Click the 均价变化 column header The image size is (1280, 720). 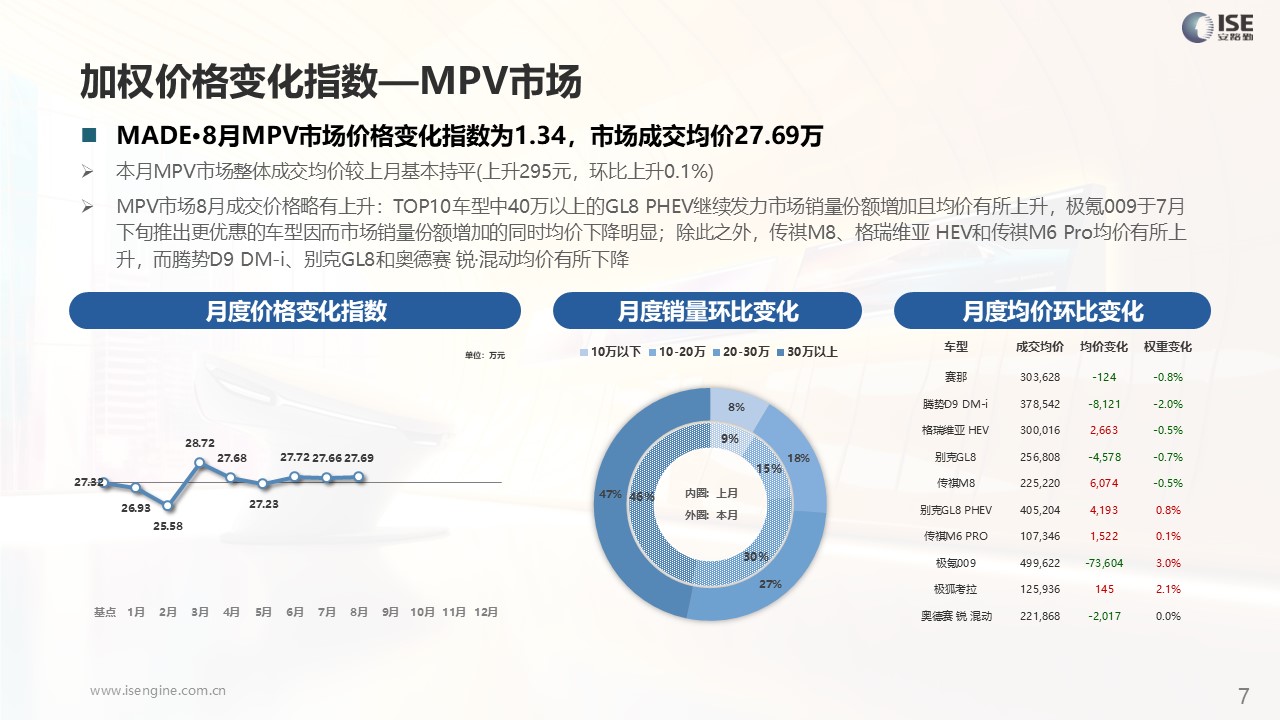coord(1104,347)
